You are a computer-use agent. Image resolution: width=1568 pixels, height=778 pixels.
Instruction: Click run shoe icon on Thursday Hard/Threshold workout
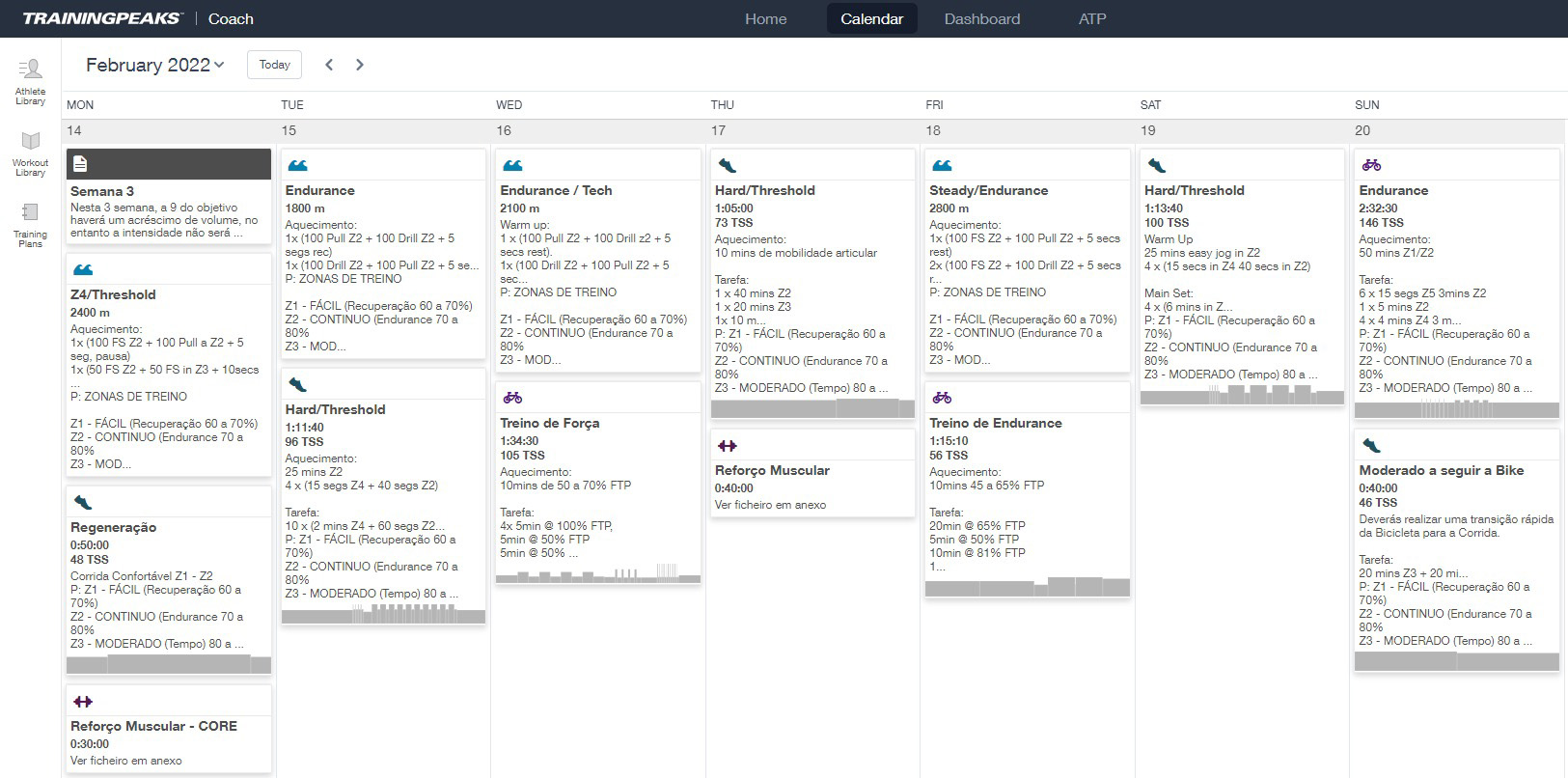click(x=728, y=166)
